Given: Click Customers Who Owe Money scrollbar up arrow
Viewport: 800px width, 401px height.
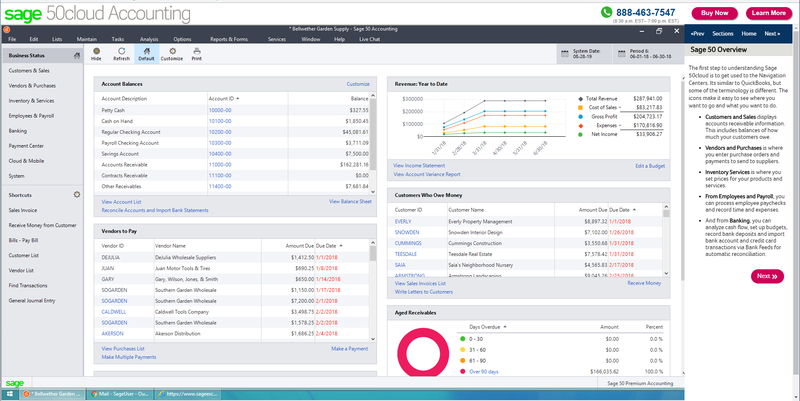Looking at the screenshot, I should (666, 207).
